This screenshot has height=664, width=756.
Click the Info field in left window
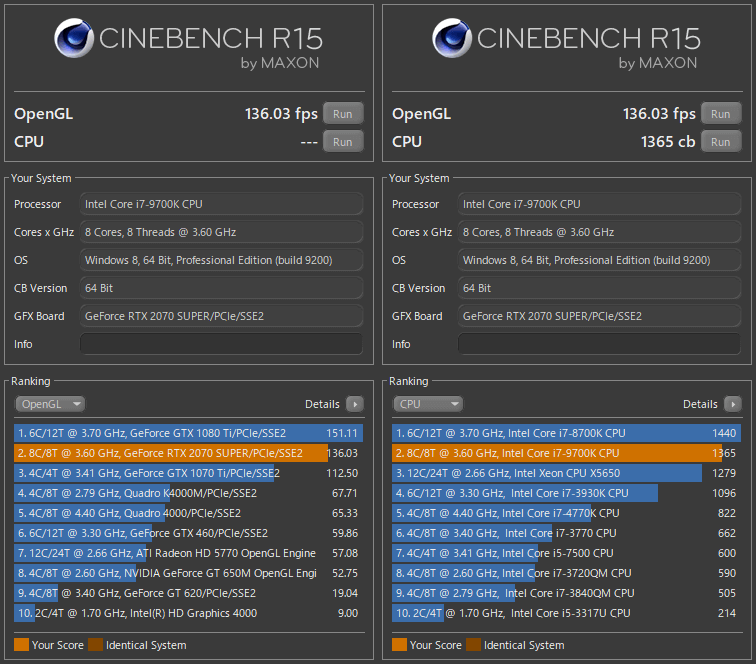(x=221, y=344)
